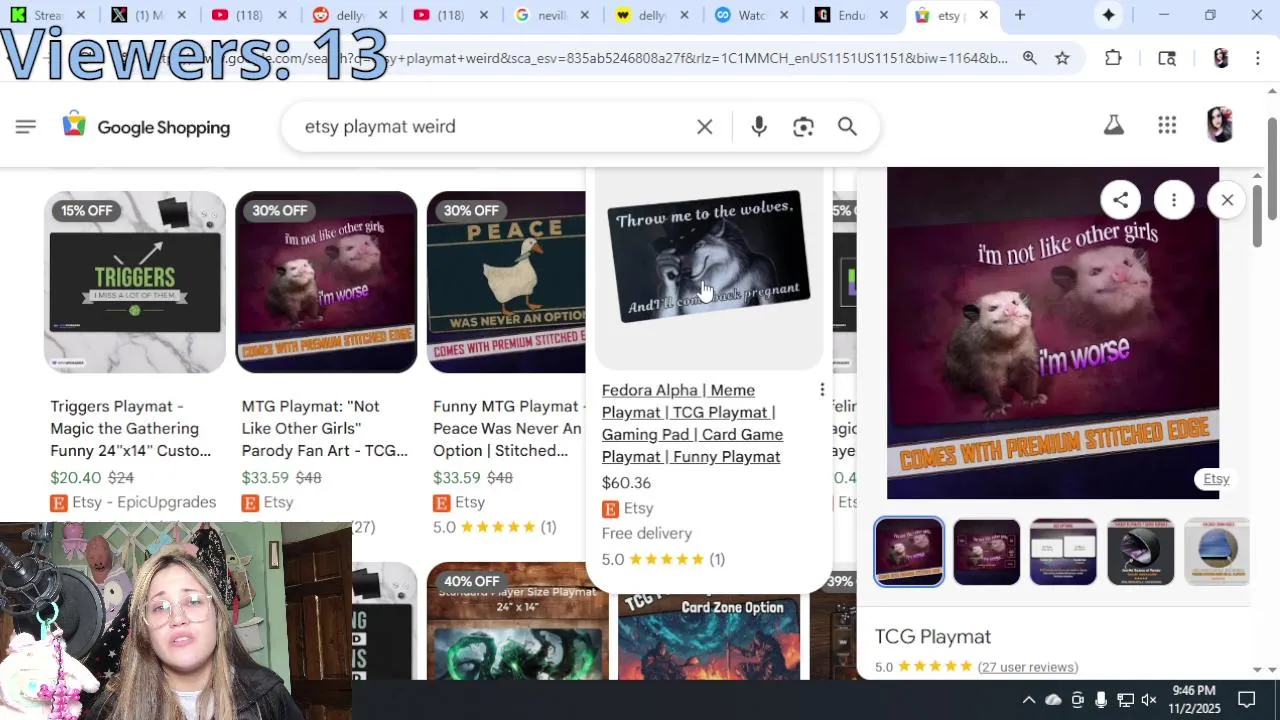Viewport: 1280px width, 720px height.
Task: Open Funny MTG Playmat Peace title
Action: click(508, 428)
